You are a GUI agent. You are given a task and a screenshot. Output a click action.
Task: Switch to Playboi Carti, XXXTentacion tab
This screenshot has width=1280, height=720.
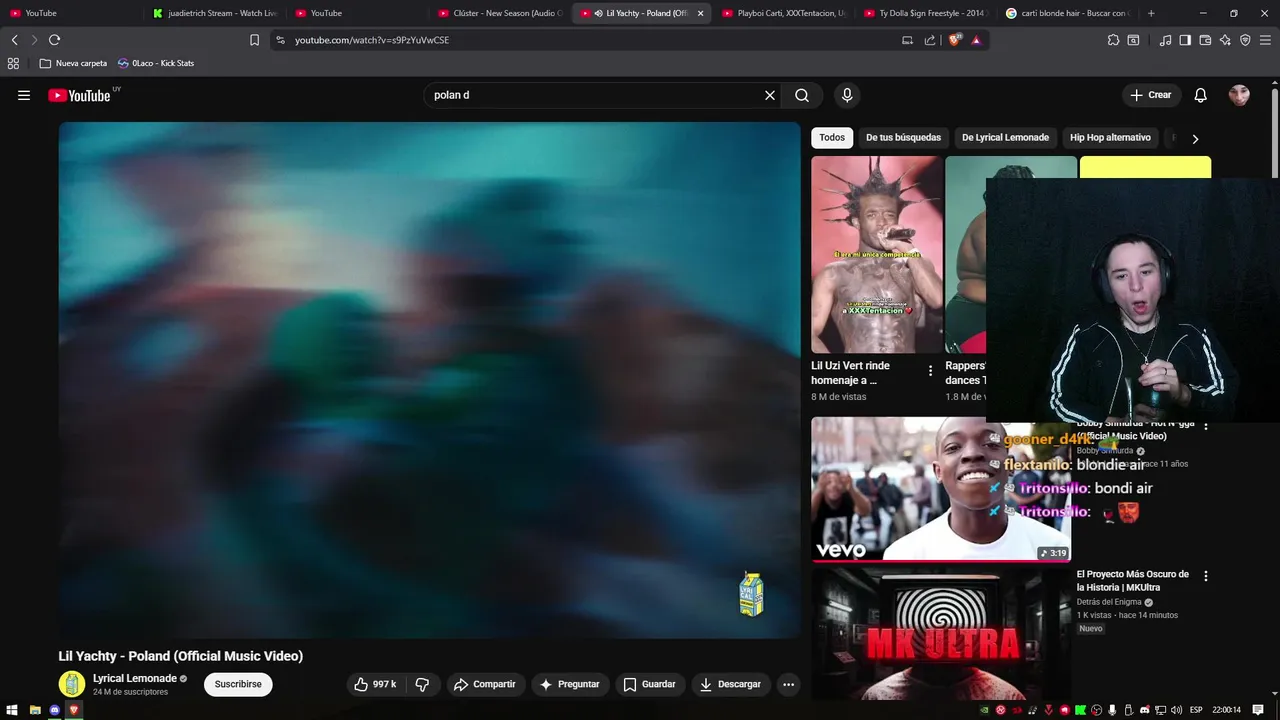[x=784, y=13]
